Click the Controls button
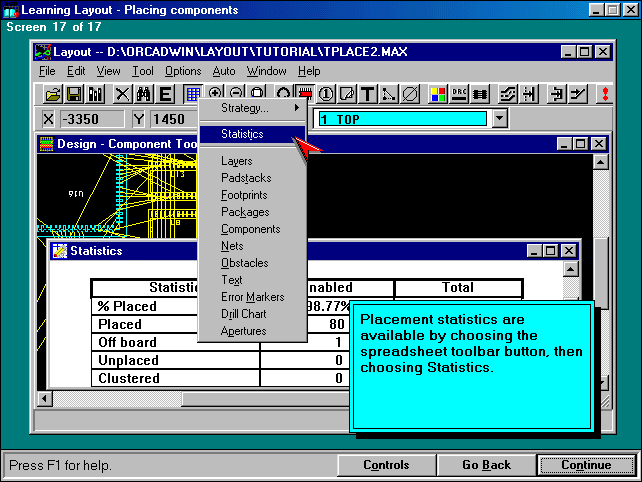This screenshot has height=482, width=642. pos(385,465)
